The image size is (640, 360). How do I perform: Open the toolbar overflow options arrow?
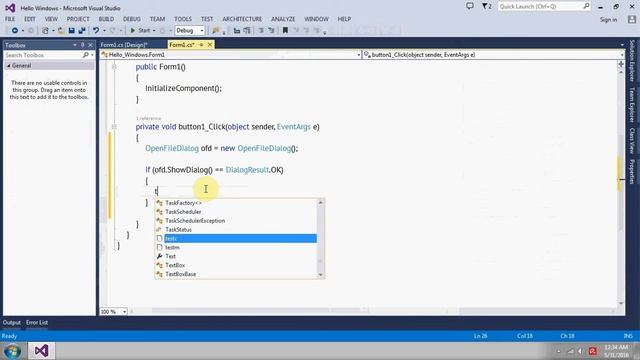coord(324,33)
